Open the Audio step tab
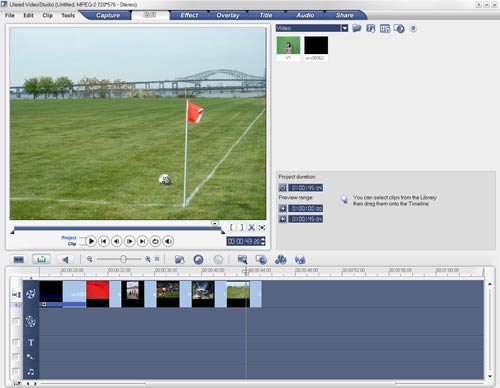Image resolution: width=500 pixels, height=388 pixels. click(305, 15)
